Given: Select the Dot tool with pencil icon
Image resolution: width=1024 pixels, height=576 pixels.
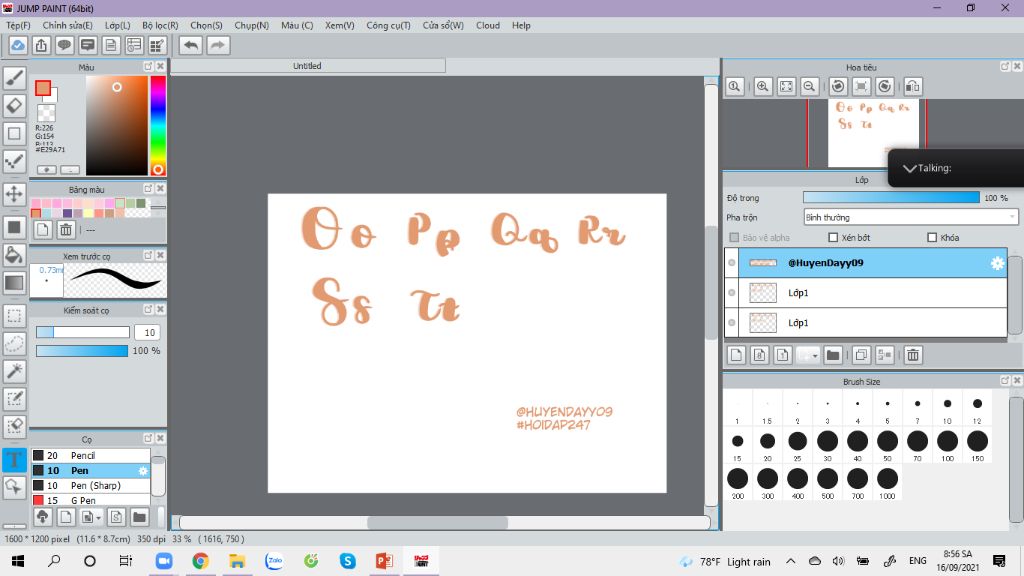Looking at the screenshot, I should point(14,161).
